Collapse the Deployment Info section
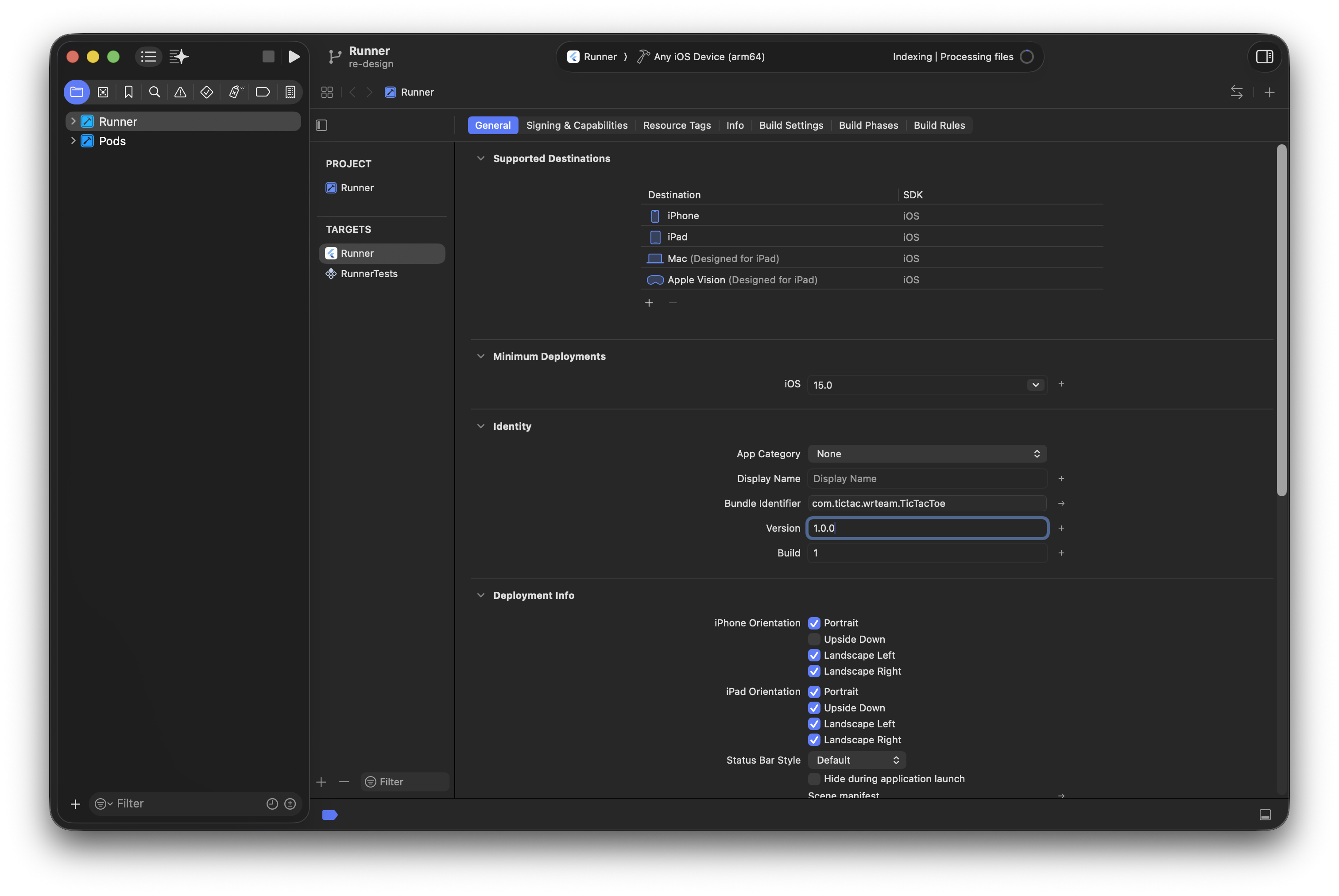The height and width of the screenshot is (896, 1339). 480,595
